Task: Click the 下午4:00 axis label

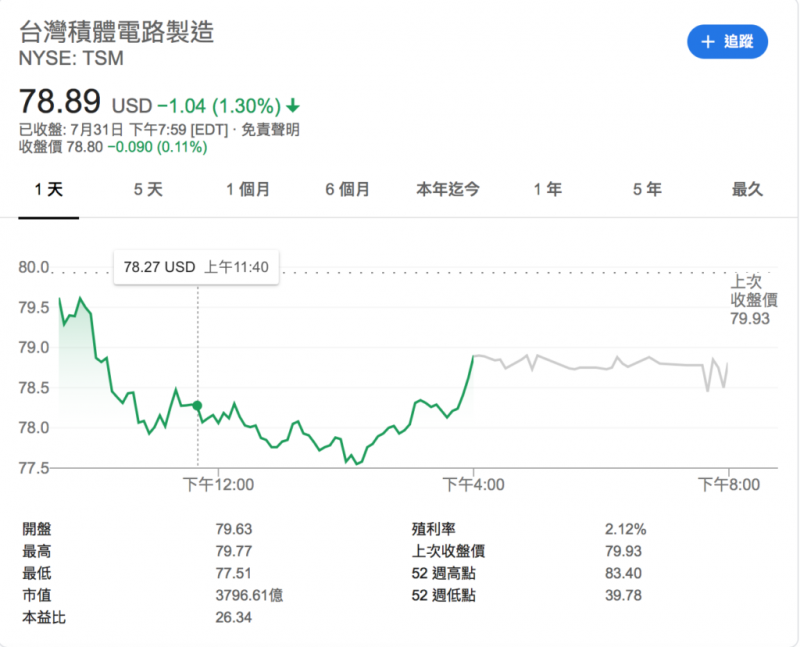Action: pyautogui.click(x=473, y=484)
